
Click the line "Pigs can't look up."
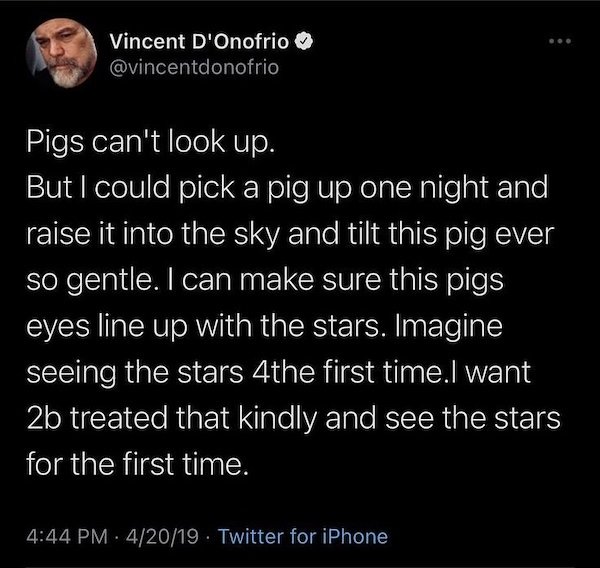click(147, 144)
